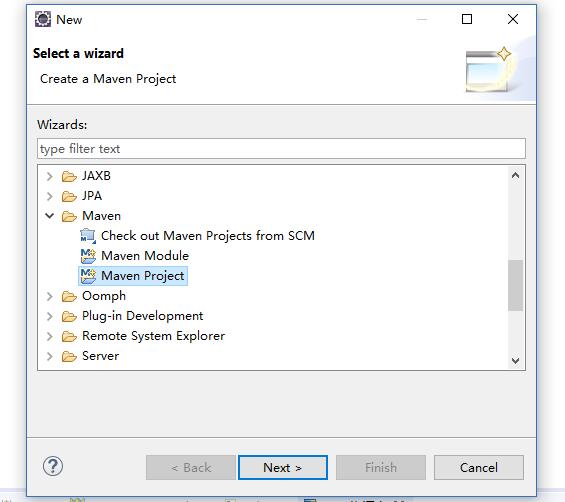
Task: Click the scrollbar down arrow in Wizards list
Action: click(x=516, y=360)
